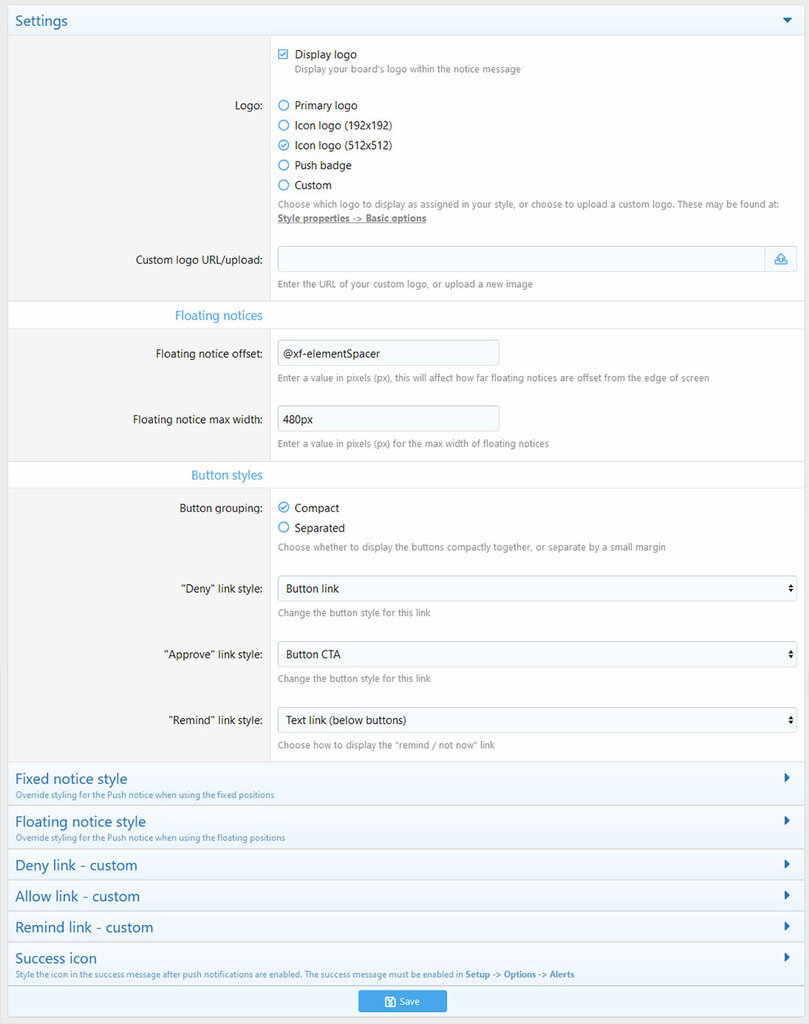809x1024 pixels.
Task: Expand the Deny link - custom section
Action: (x=787, y=865)
